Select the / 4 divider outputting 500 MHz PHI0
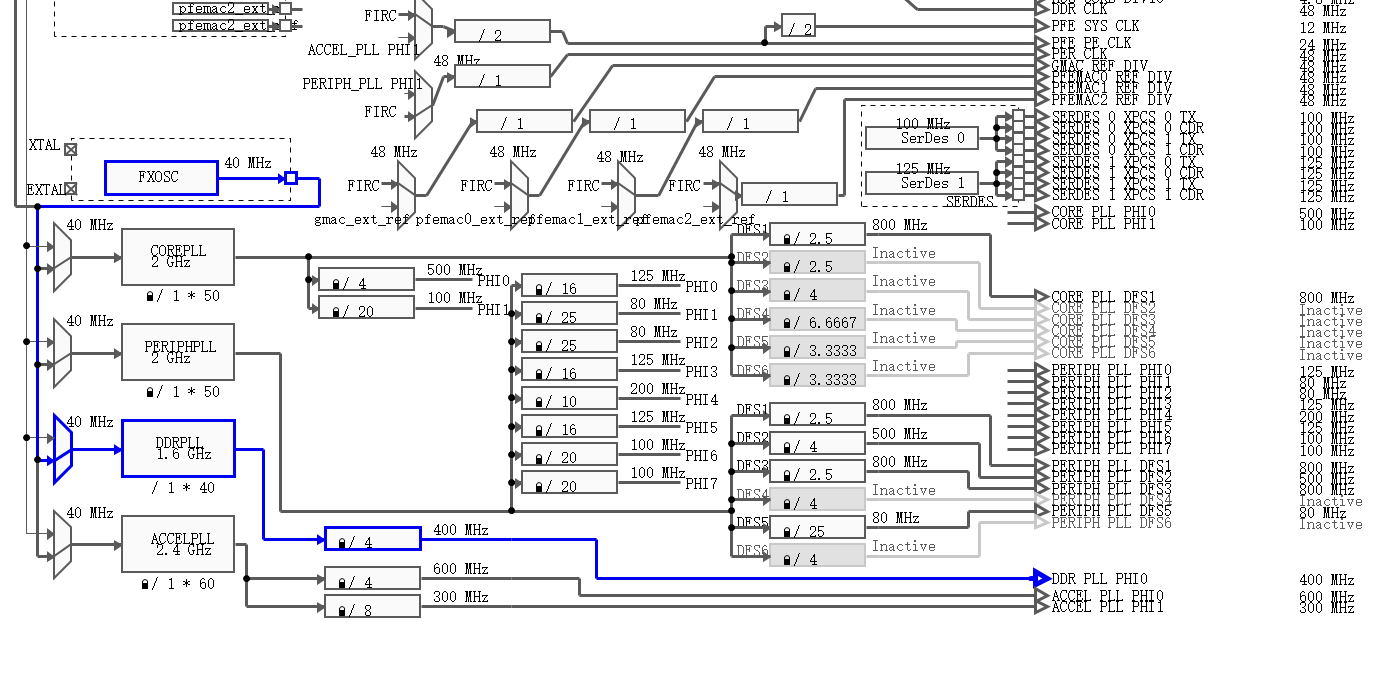 (x=366, y=279)
